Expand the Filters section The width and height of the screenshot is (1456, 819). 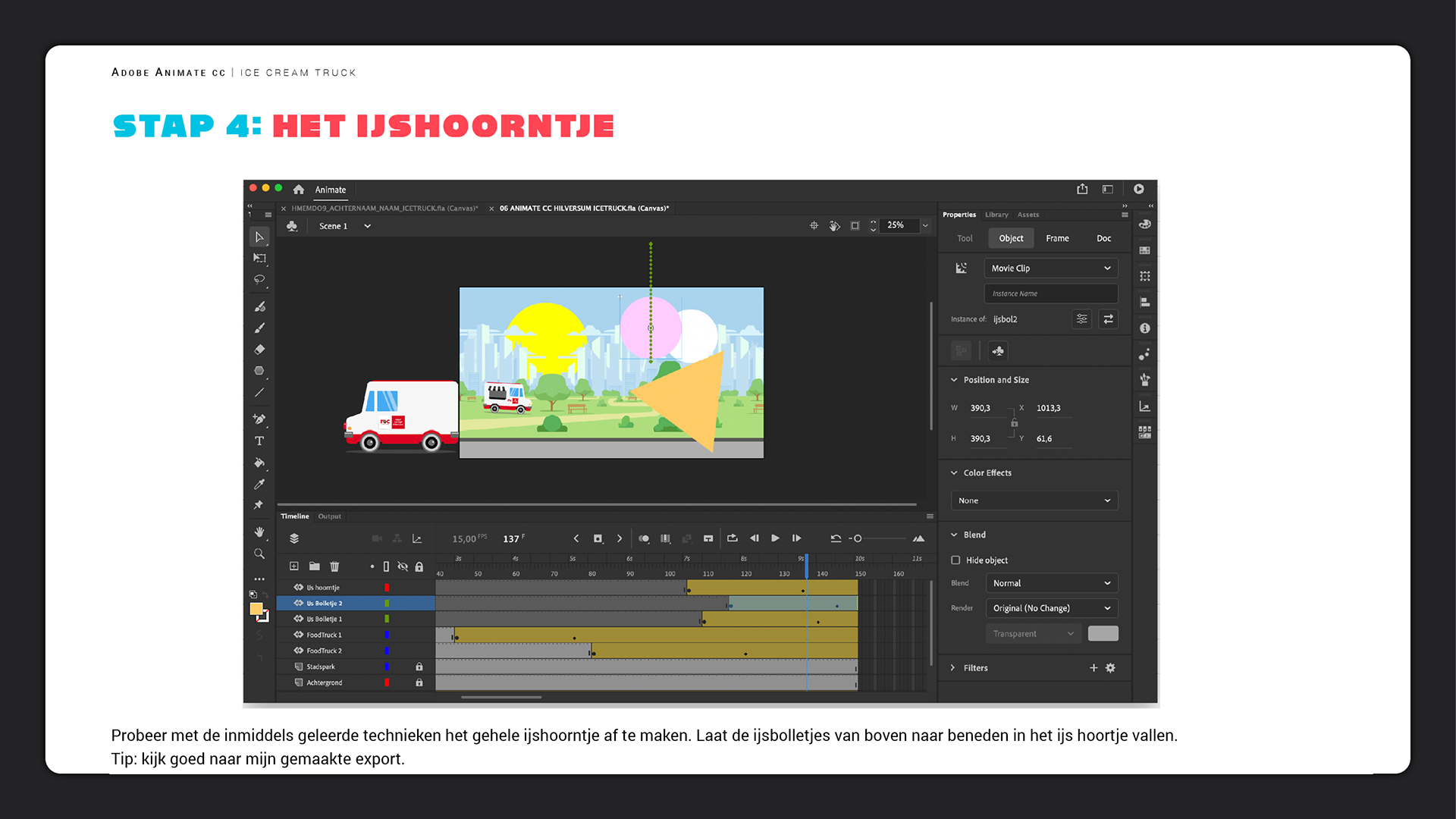point(953,668)
